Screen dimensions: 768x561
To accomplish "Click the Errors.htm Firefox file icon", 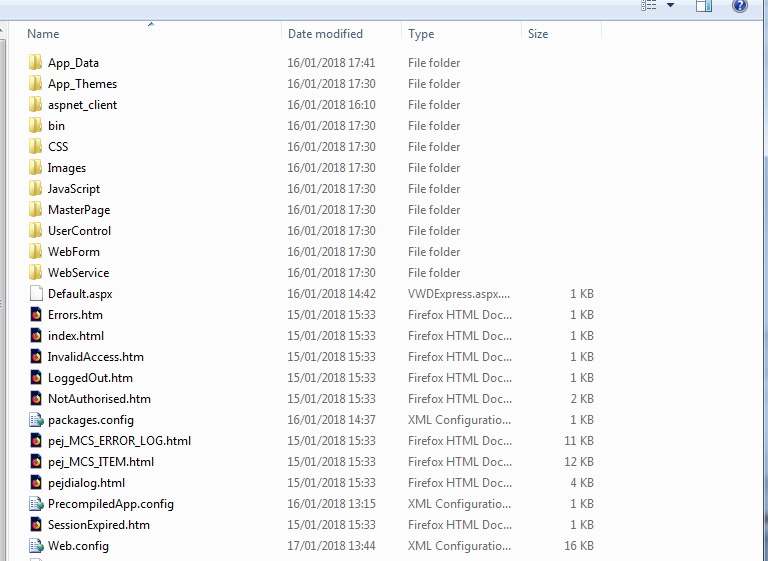I will tap(36, 315).
